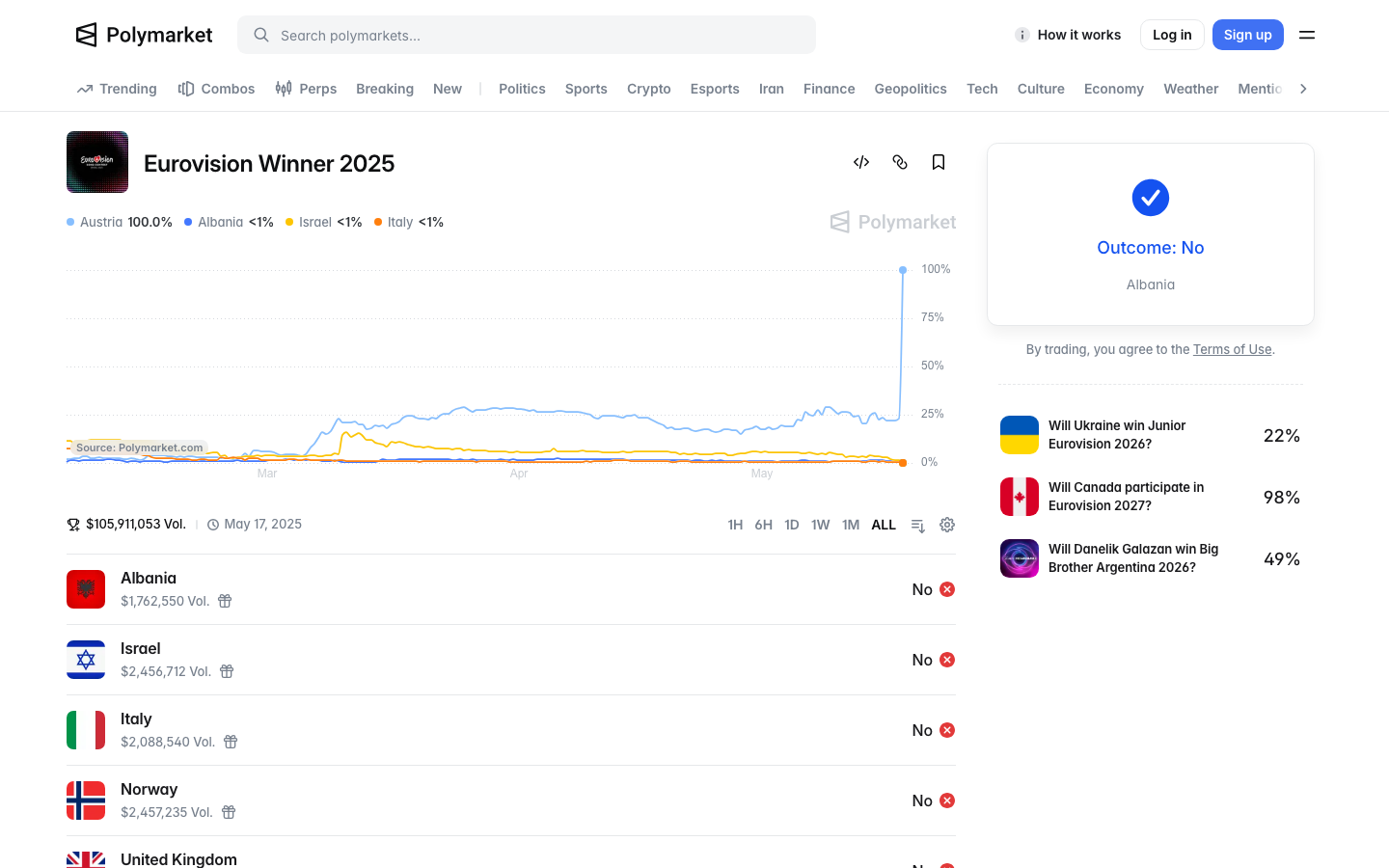Click the Eurovision market cover image

(x=97, y=162)
